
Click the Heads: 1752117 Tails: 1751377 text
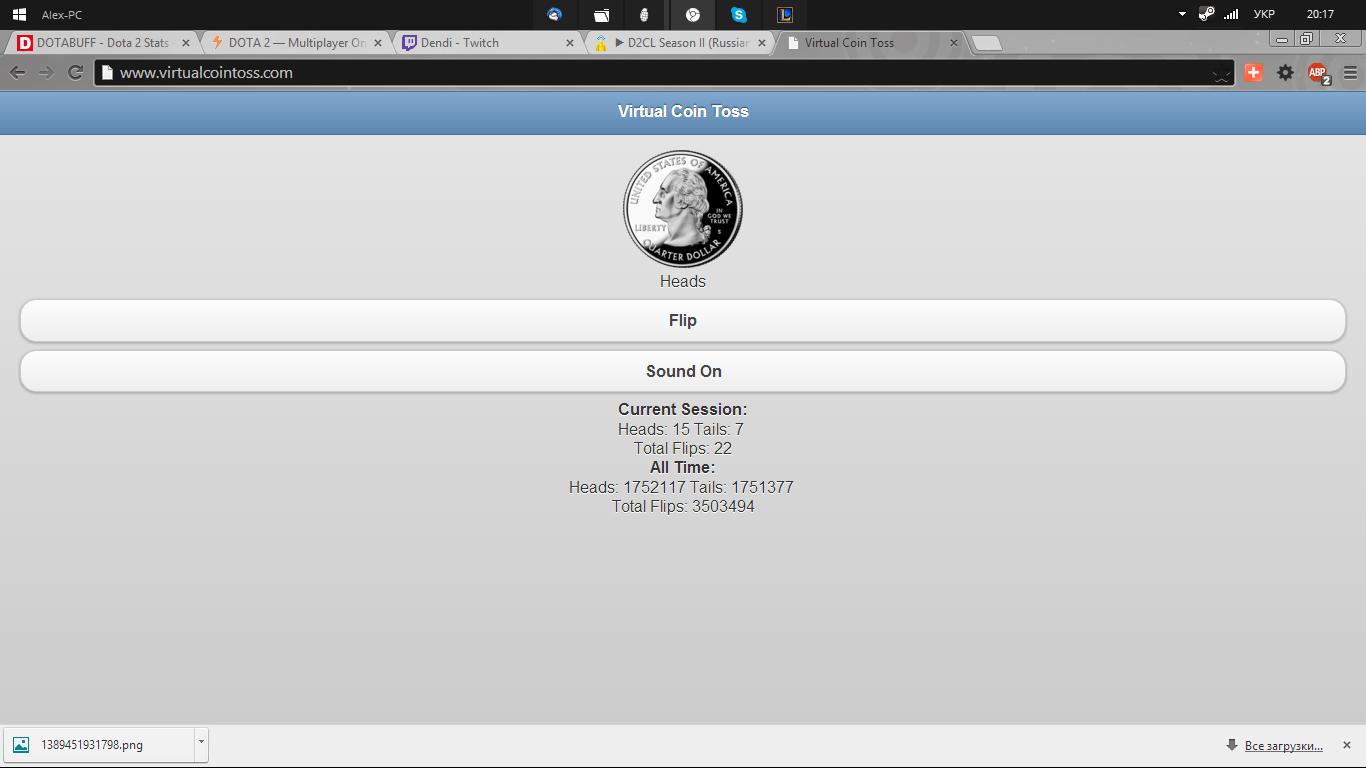tap(681, 487)
